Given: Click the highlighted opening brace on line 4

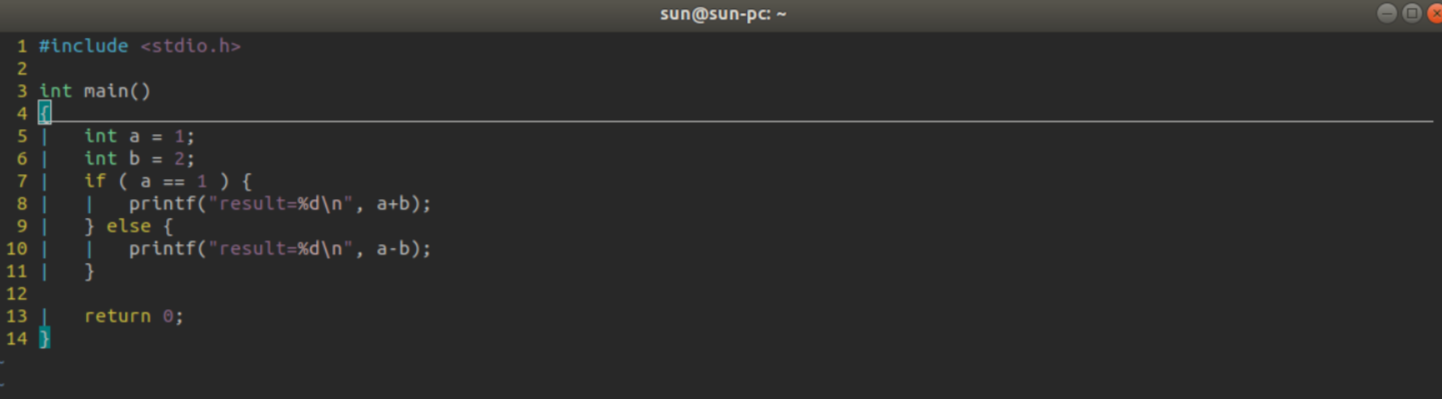Looking at the screenshot, I should coord(44,113).
